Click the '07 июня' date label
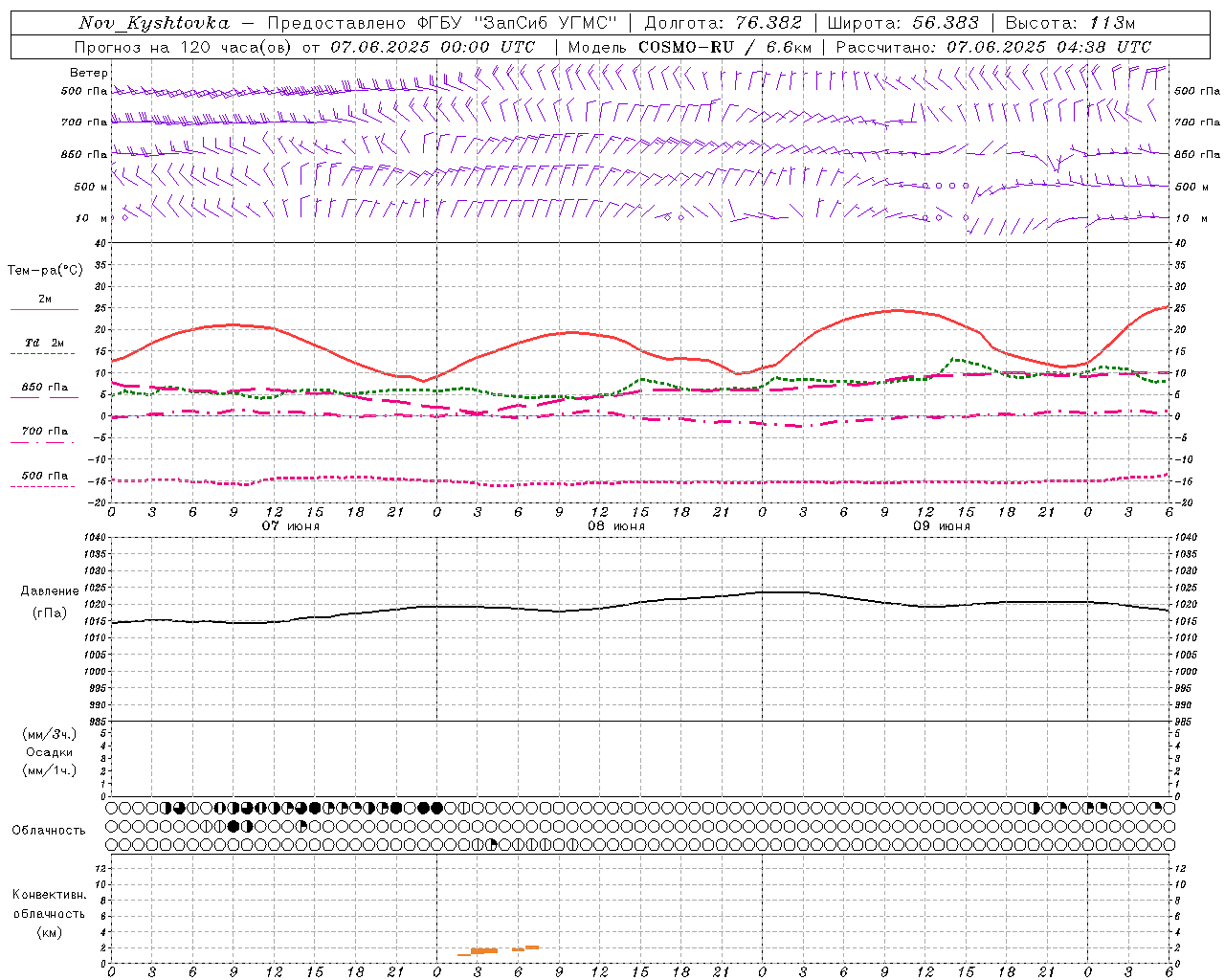This screenshot has width=1225, height=980. [291, 526]
